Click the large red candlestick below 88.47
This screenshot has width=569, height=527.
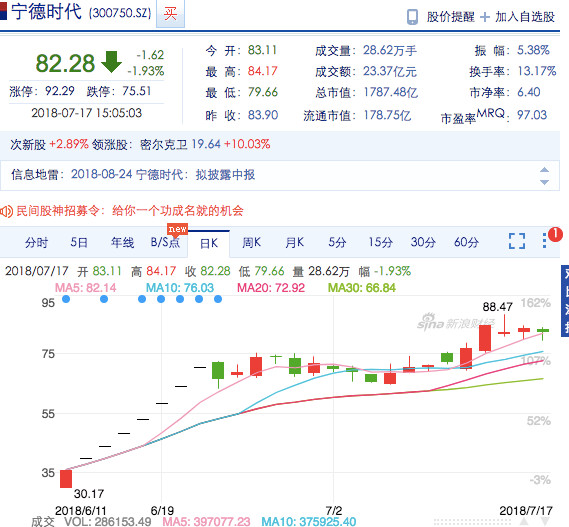point(485,338)
